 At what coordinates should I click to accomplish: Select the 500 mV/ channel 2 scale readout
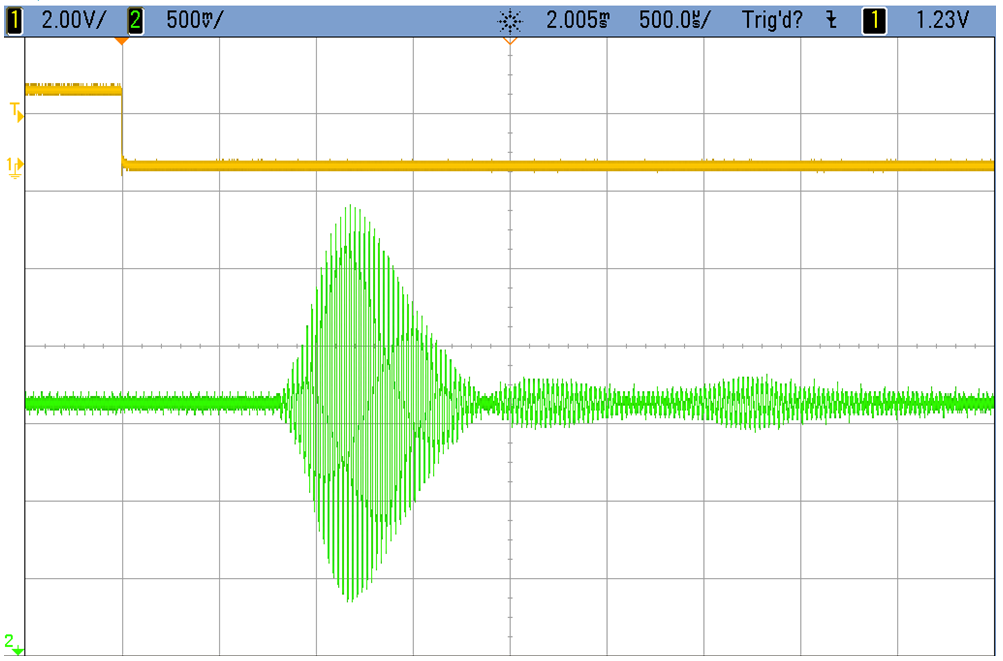tap(195, 20)
